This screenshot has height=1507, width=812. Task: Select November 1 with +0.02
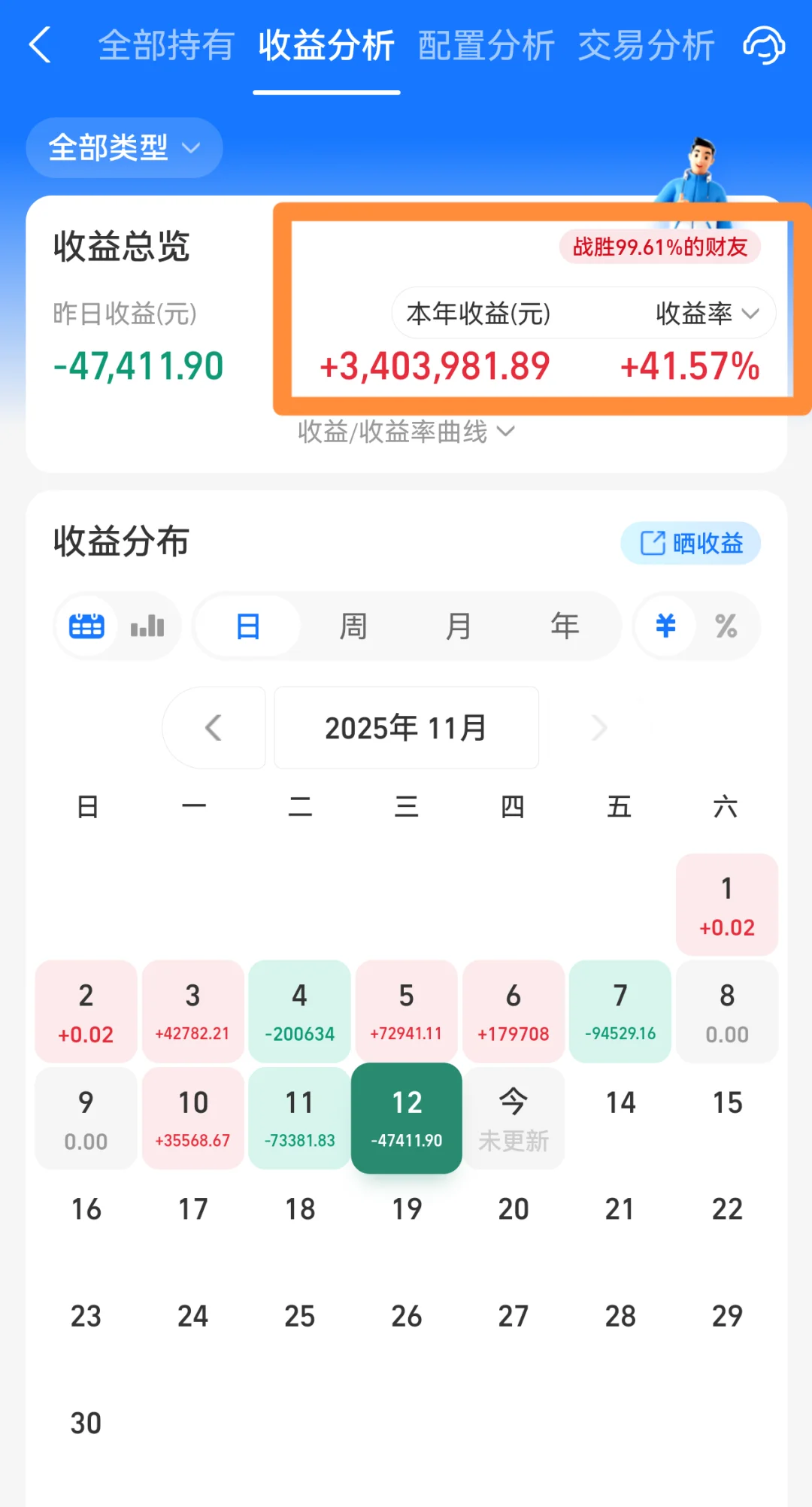pos(727,905)
